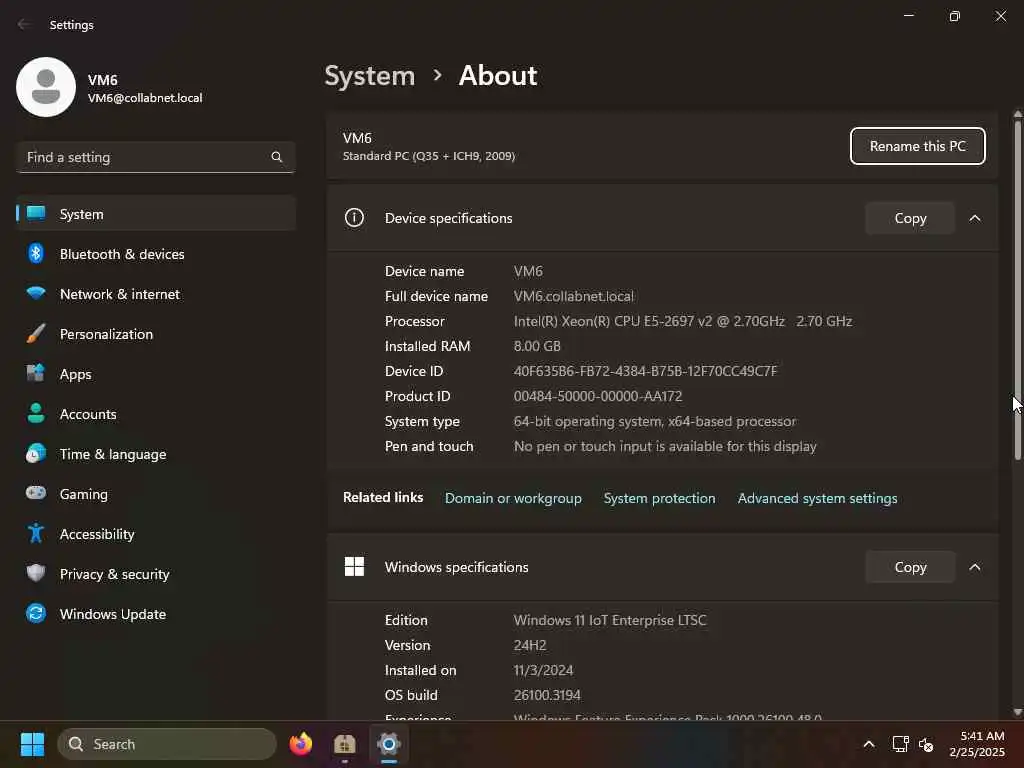Open Advanced system settings link
Screen dimensions: 1024x768
[818, 498]
